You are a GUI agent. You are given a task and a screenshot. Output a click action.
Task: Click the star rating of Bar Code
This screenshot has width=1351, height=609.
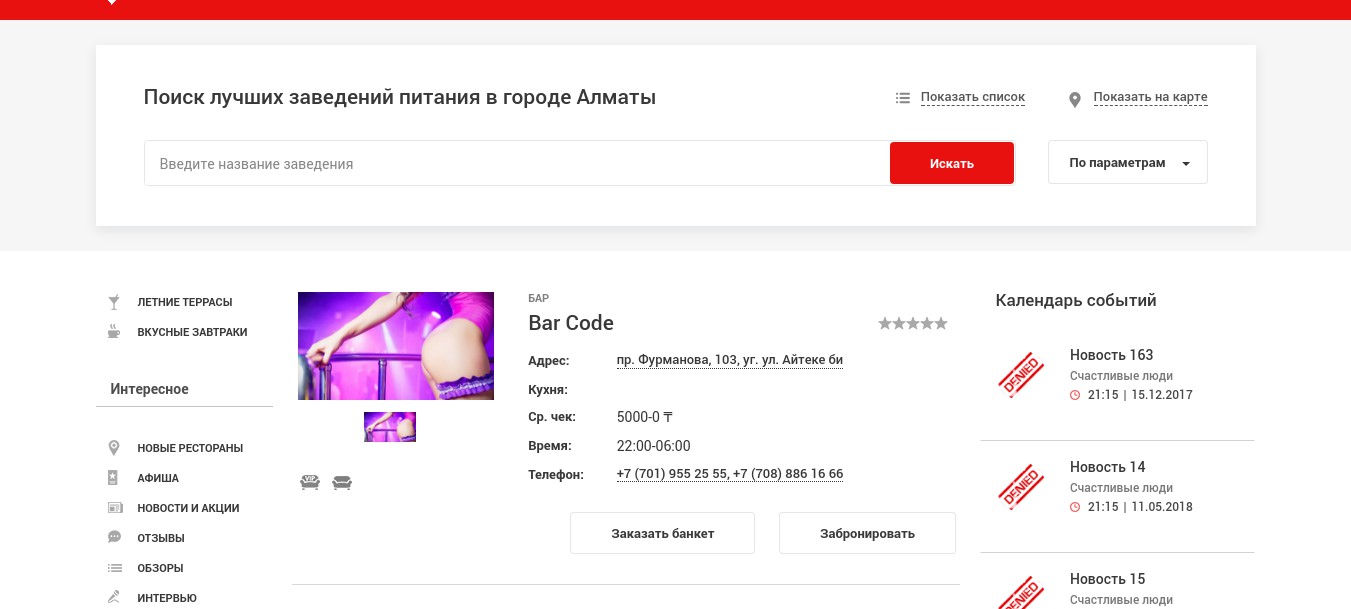(913, 323)
